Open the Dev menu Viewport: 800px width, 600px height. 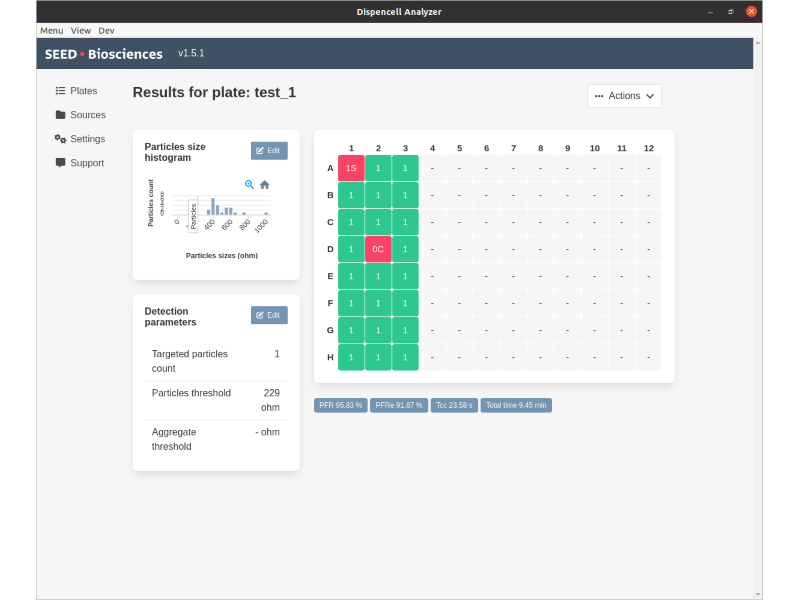click(106, 31)
